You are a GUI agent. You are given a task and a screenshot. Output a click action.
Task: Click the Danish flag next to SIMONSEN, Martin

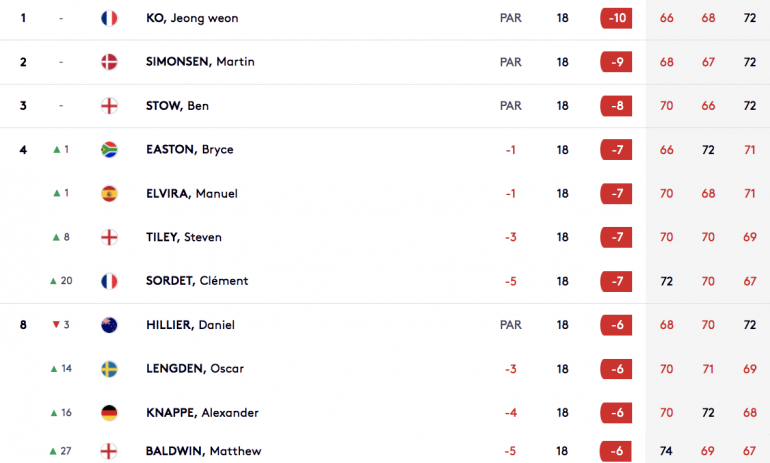(109, 62)
